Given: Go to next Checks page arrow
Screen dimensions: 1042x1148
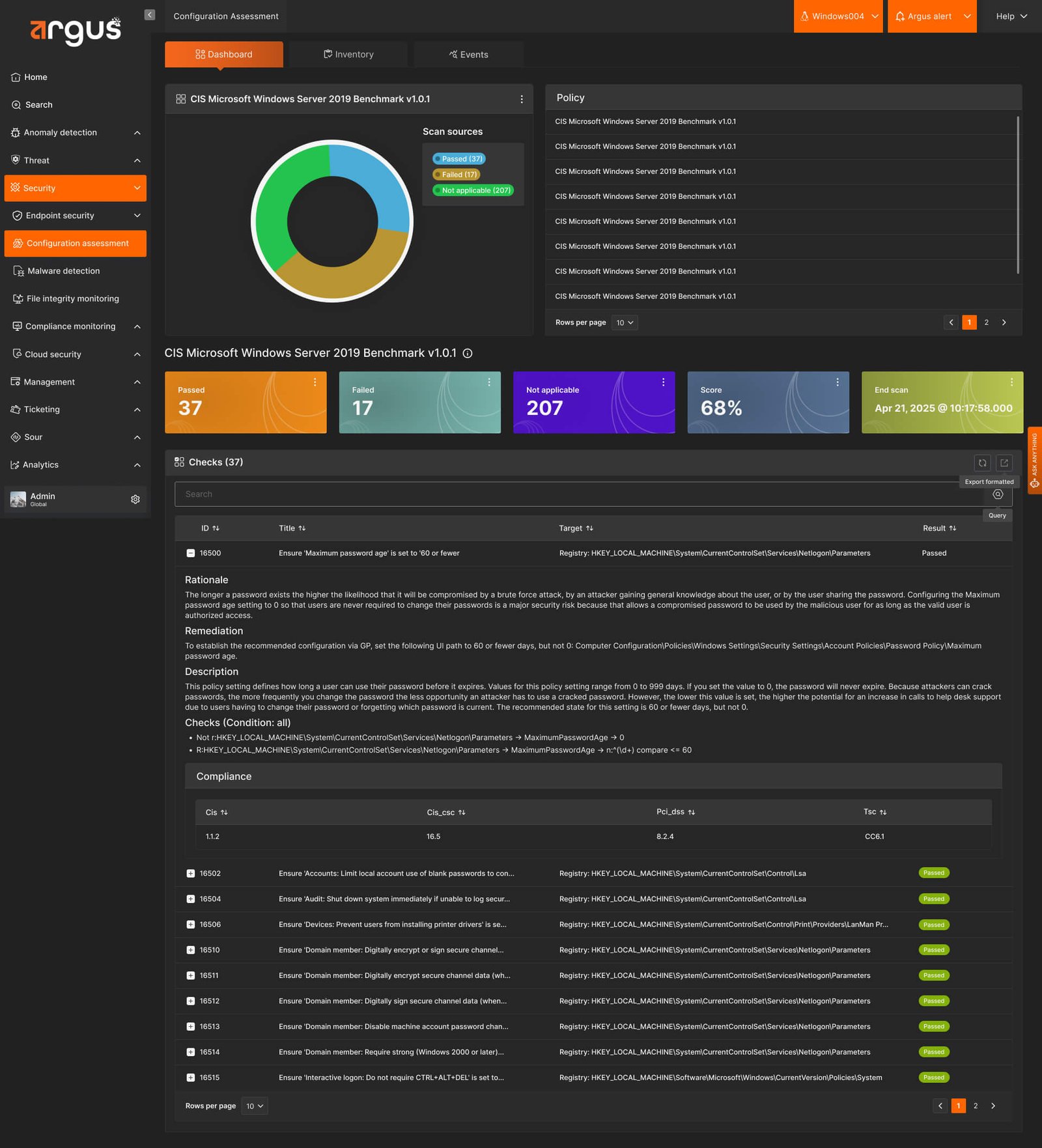Looking at the screenshot, I should [x=993, y=1106].
